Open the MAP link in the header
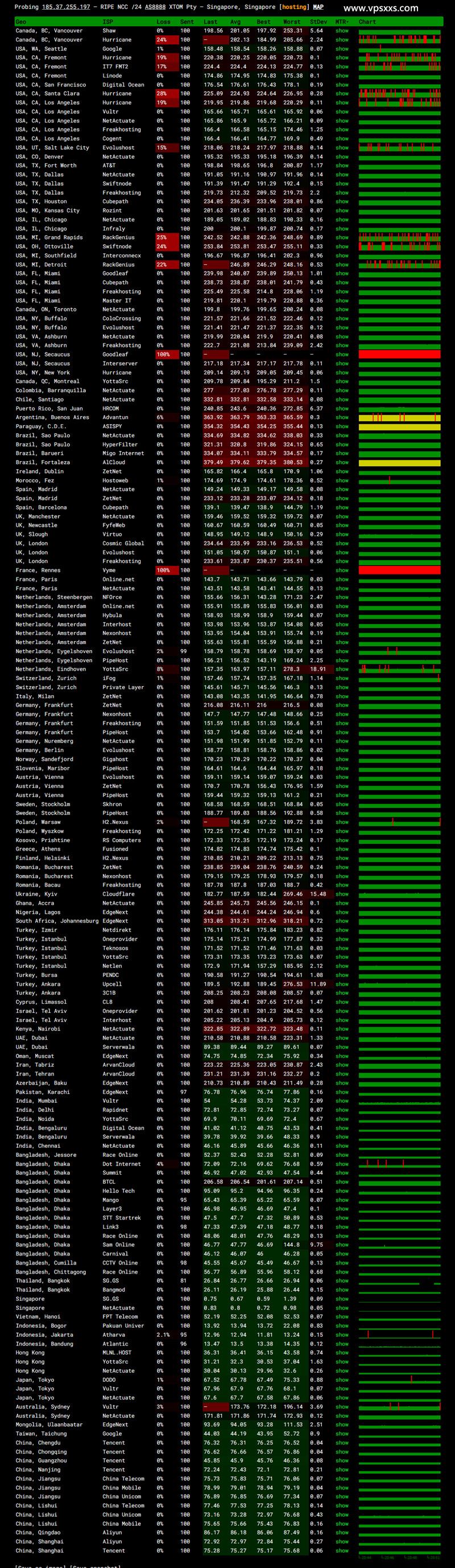This screenshot has height=1568, width=455. point(318,7)
